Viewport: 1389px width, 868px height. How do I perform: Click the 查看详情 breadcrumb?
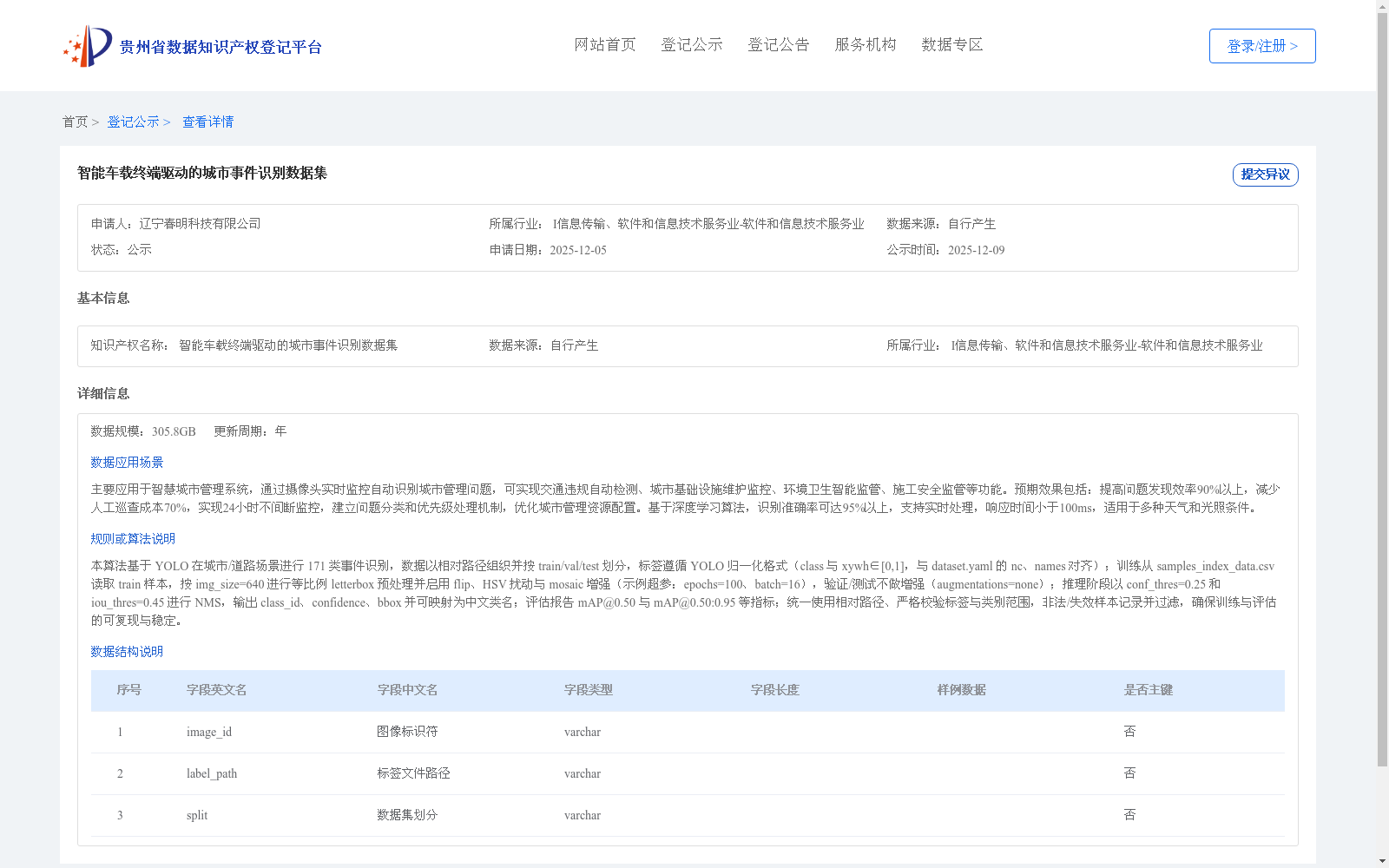point(207,122)
